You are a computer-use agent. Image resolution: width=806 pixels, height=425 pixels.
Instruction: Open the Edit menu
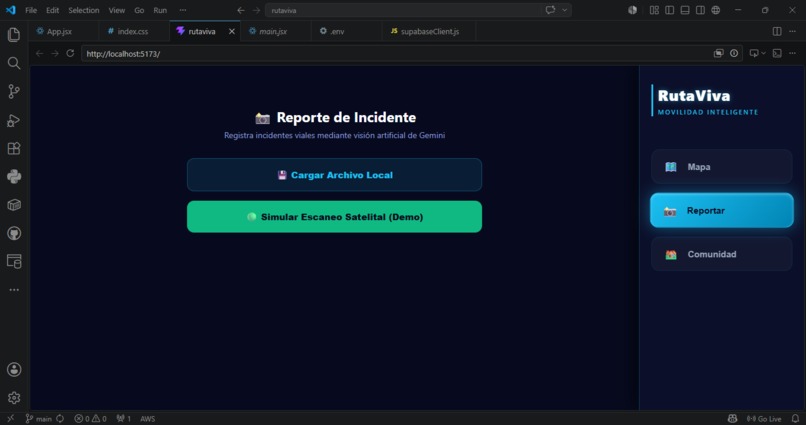tap(52, 10)
